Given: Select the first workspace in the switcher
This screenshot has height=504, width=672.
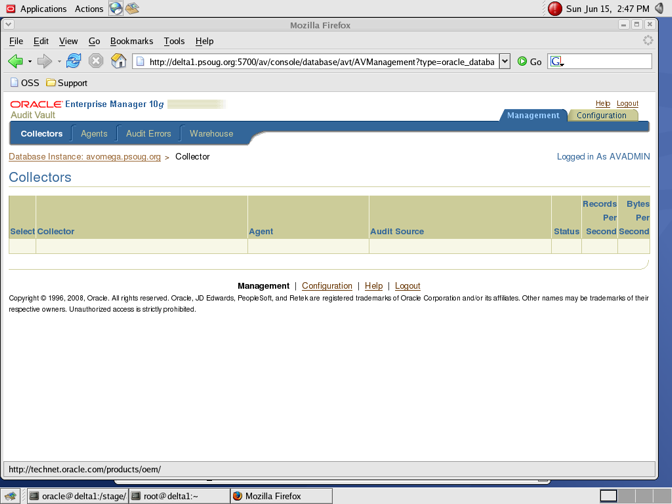Looking at the screenshot, I should click(x=608, y=496).
